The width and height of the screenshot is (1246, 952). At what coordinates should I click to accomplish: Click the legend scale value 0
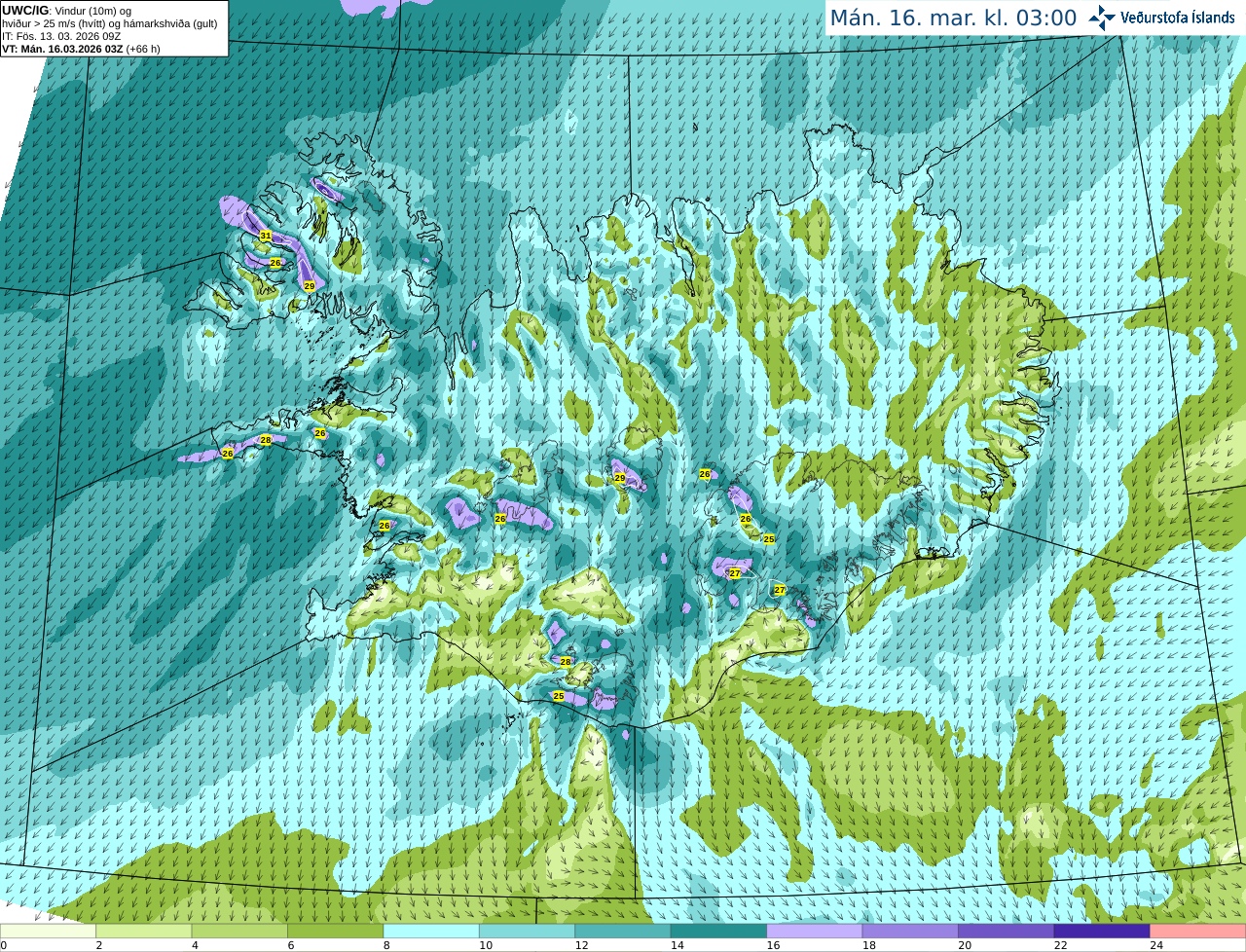4,945
